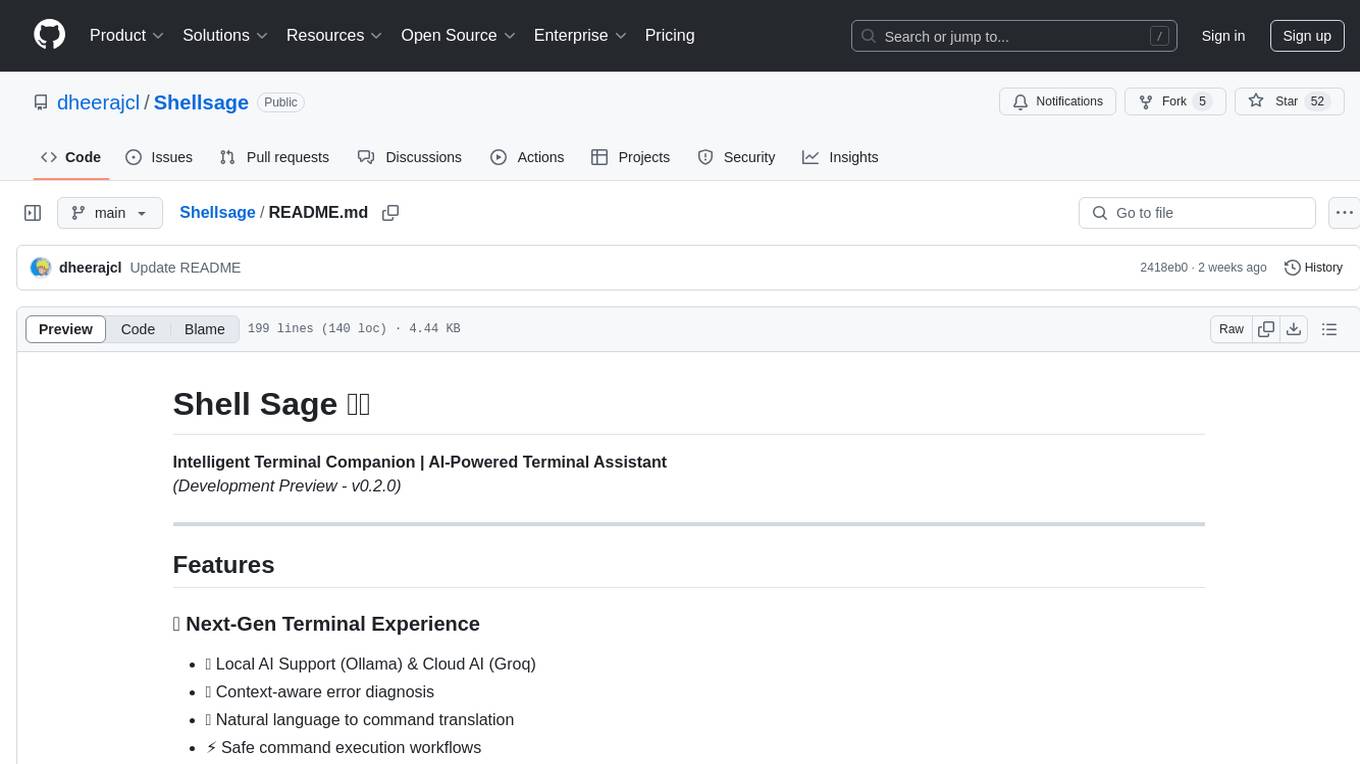Click the star count 52
This screenshot has width=1360, height=764.
click(1318, 102)
